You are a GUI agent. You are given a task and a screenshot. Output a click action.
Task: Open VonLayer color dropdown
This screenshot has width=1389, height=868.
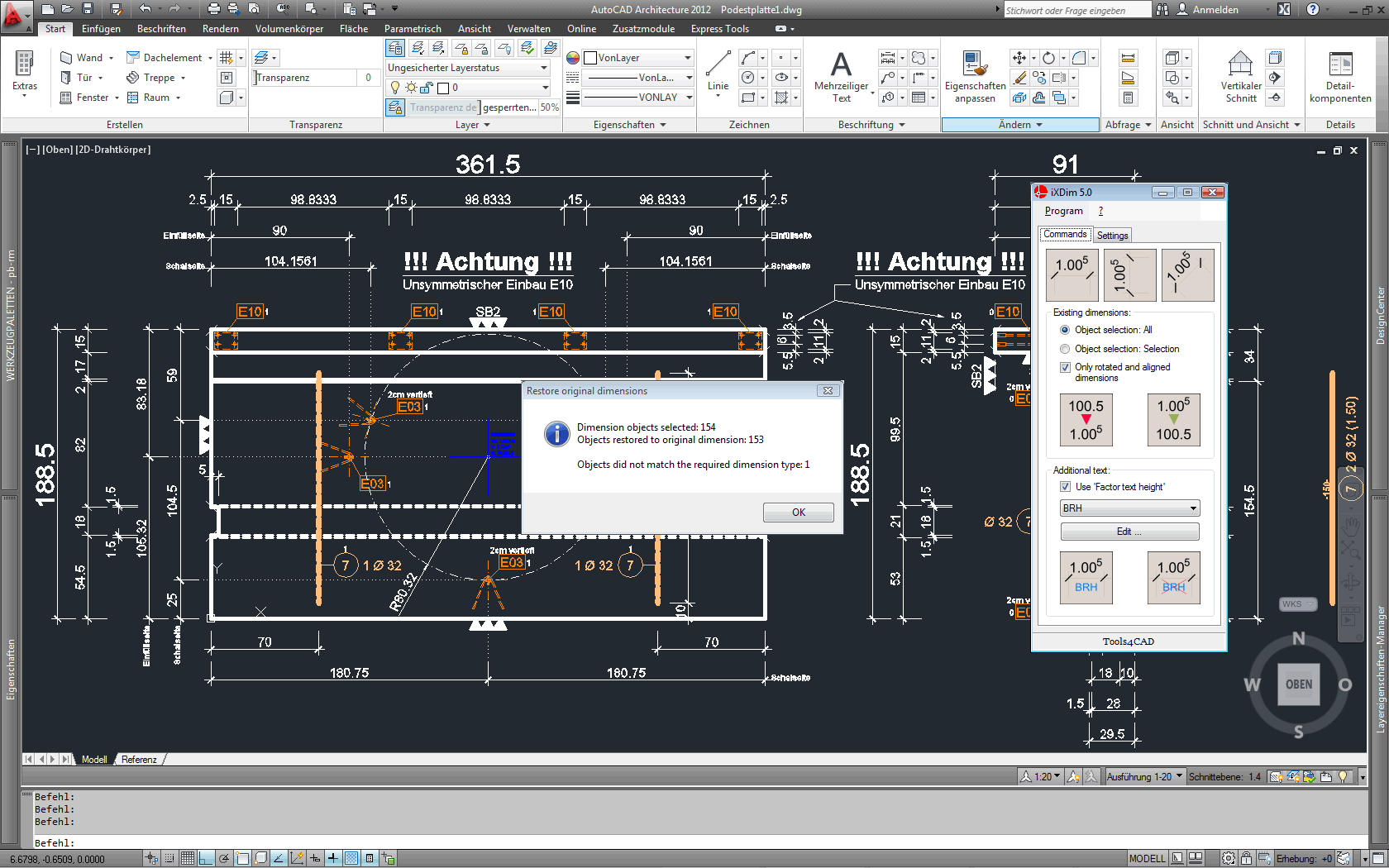pyautogui.click(x=637, y=58)
